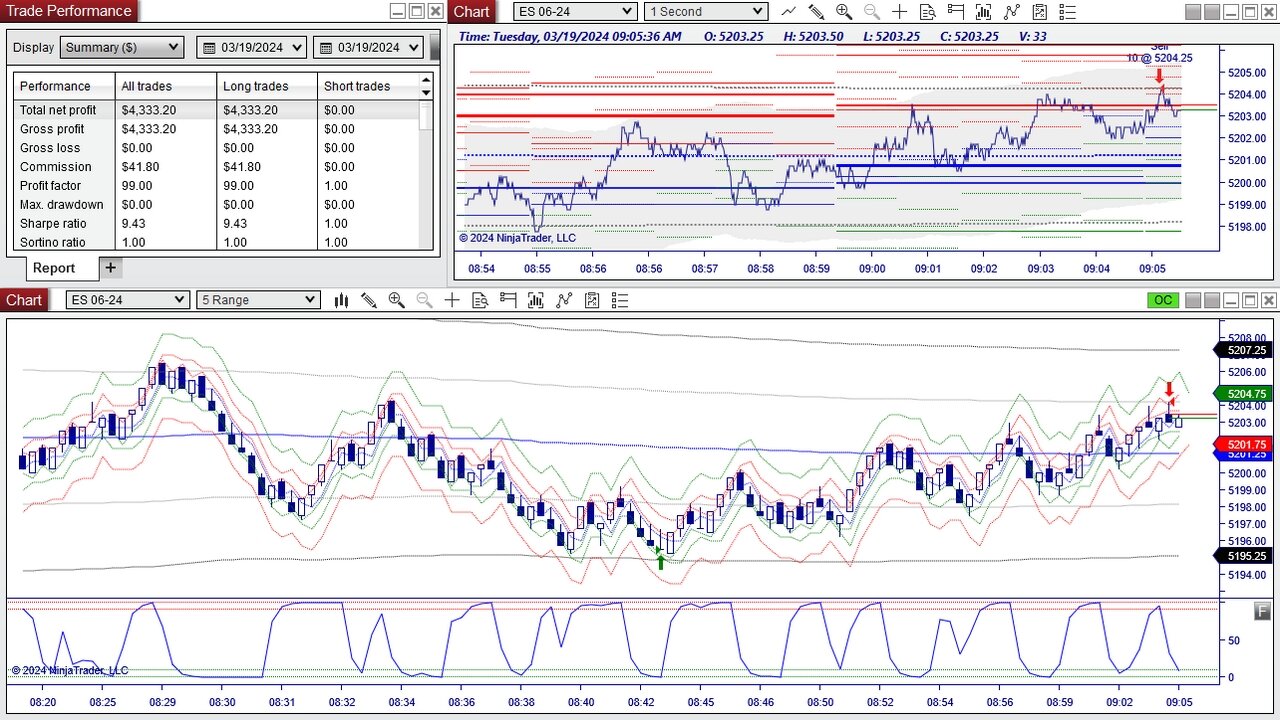The height and width of the screenshot is (720, 1280).
Task: Click the Sell 10 @ 5204.25 execution label
Action: click(1160, 53)
